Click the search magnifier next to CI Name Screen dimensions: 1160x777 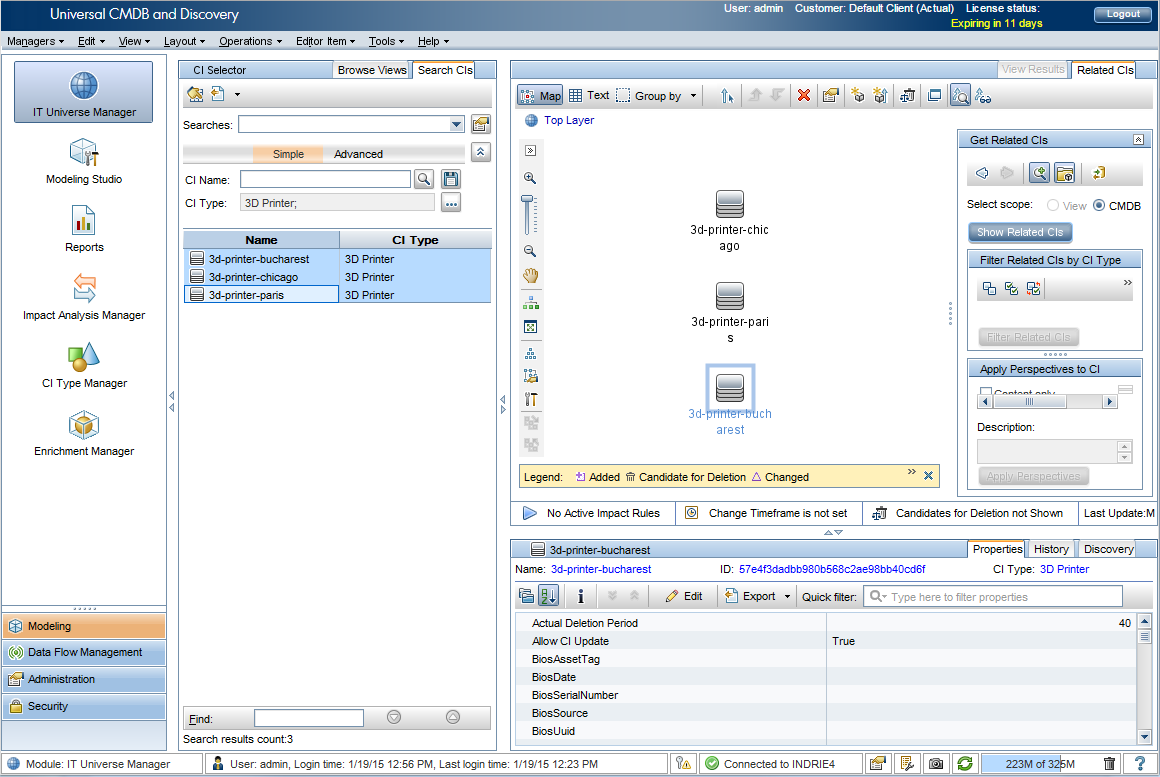click(424, 179)
